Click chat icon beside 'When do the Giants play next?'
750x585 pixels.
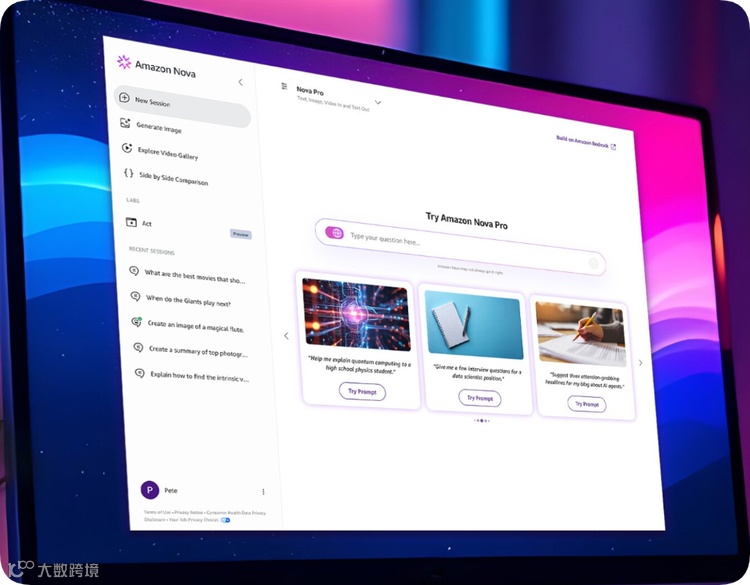pyautogui.click(x=135, y=296)
